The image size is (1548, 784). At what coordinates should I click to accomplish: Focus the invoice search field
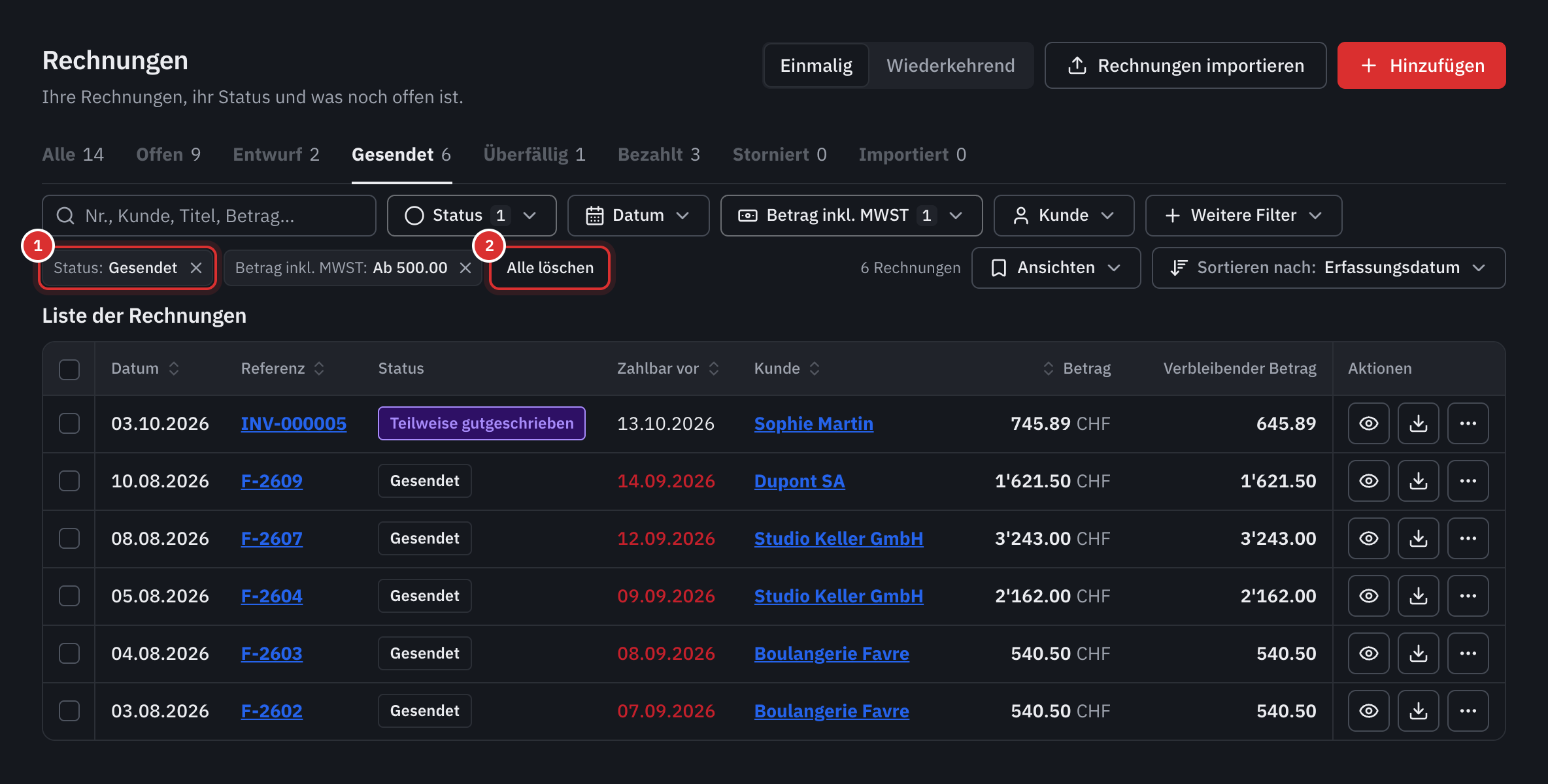(x=209, y=216)
